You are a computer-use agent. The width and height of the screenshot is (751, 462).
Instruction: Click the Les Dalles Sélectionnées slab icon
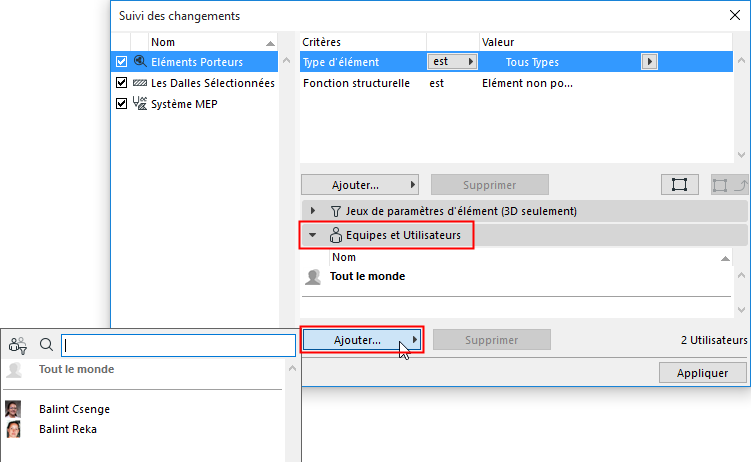click(140, 83)
